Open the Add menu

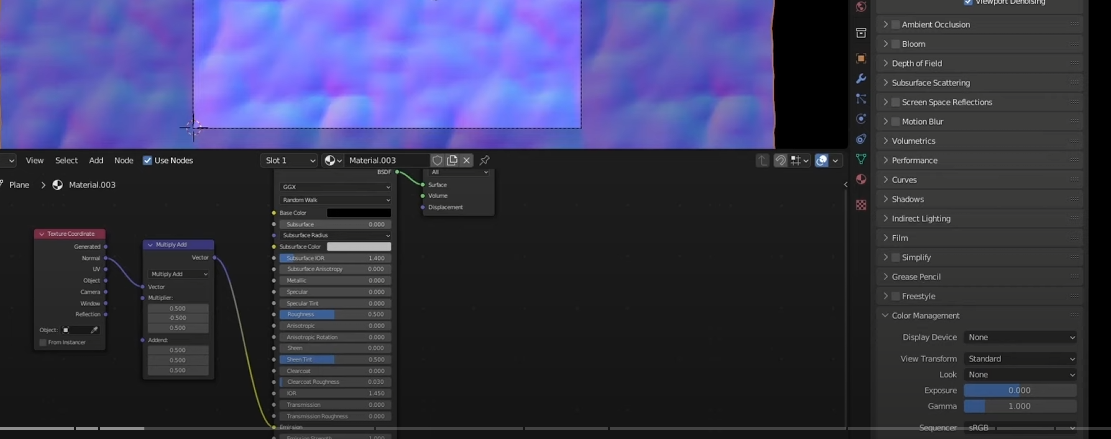pyautogui.click(x=96, y=161)
